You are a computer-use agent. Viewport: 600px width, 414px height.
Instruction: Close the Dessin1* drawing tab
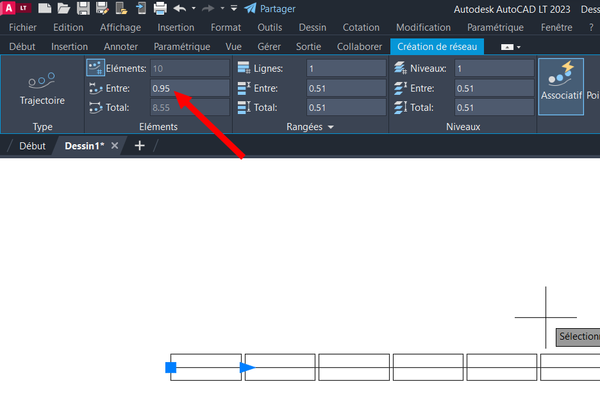114,146
